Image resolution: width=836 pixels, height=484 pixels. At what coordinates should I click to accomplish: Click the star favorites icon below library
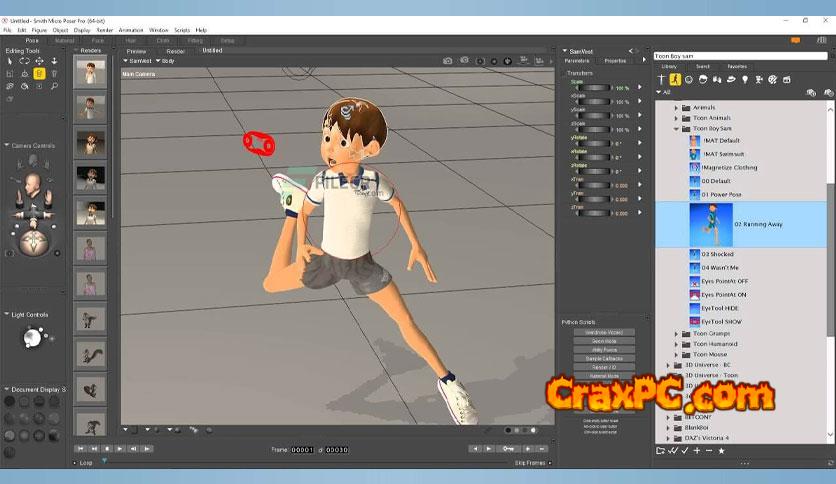[x=721, y=451]
